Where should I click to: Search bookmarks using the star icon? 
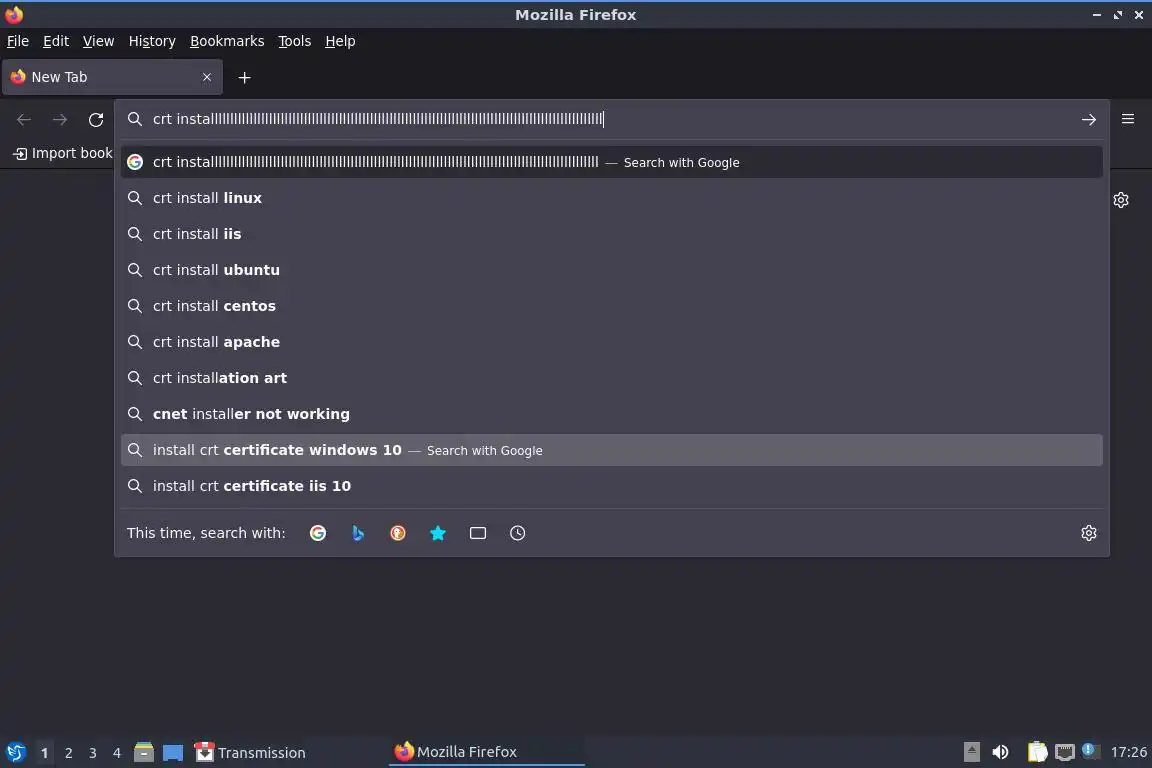tap(438, 533)
